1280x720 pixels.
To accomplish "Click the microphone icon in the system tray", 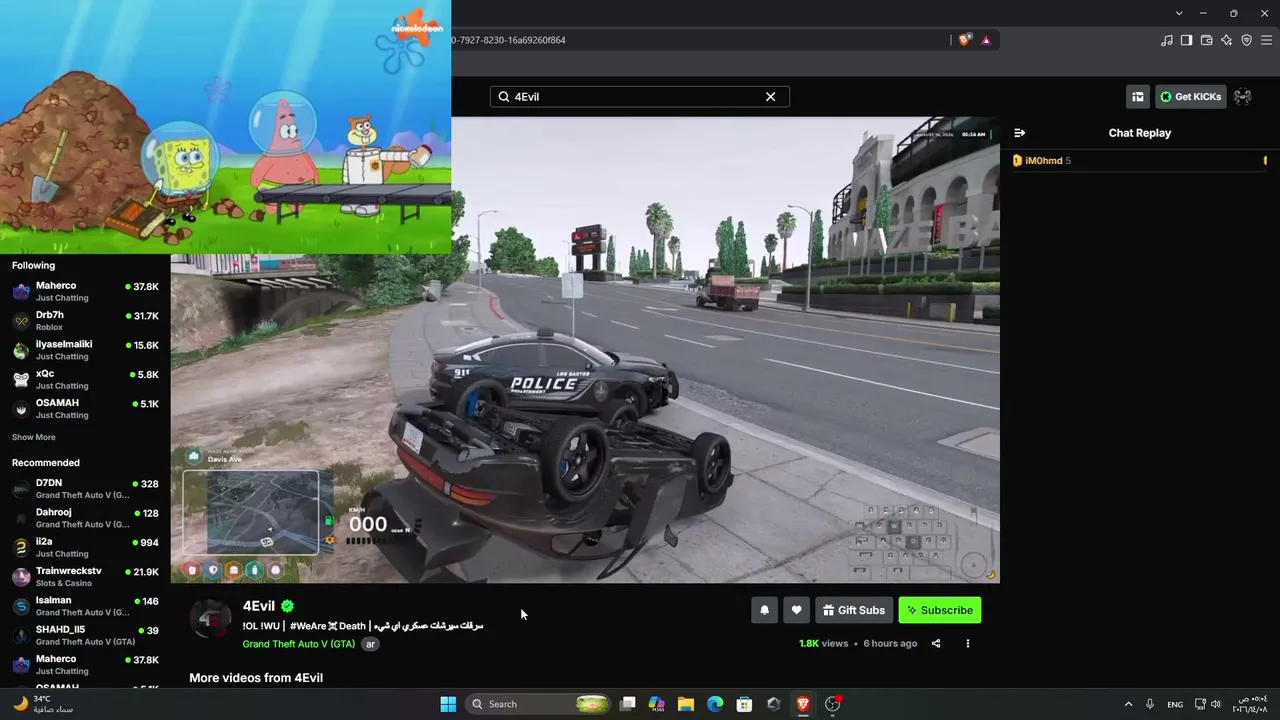I will point(1150,704).
